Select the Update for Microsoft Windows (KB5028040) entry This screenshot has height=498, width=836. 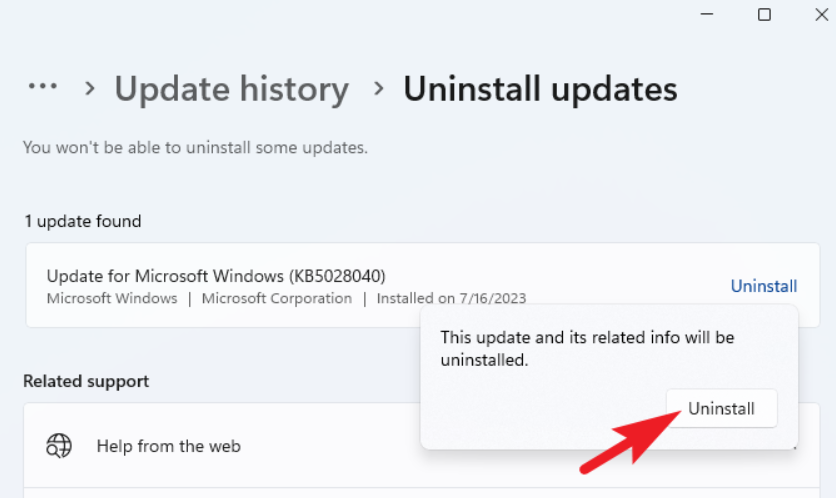(x=216, y=275)
